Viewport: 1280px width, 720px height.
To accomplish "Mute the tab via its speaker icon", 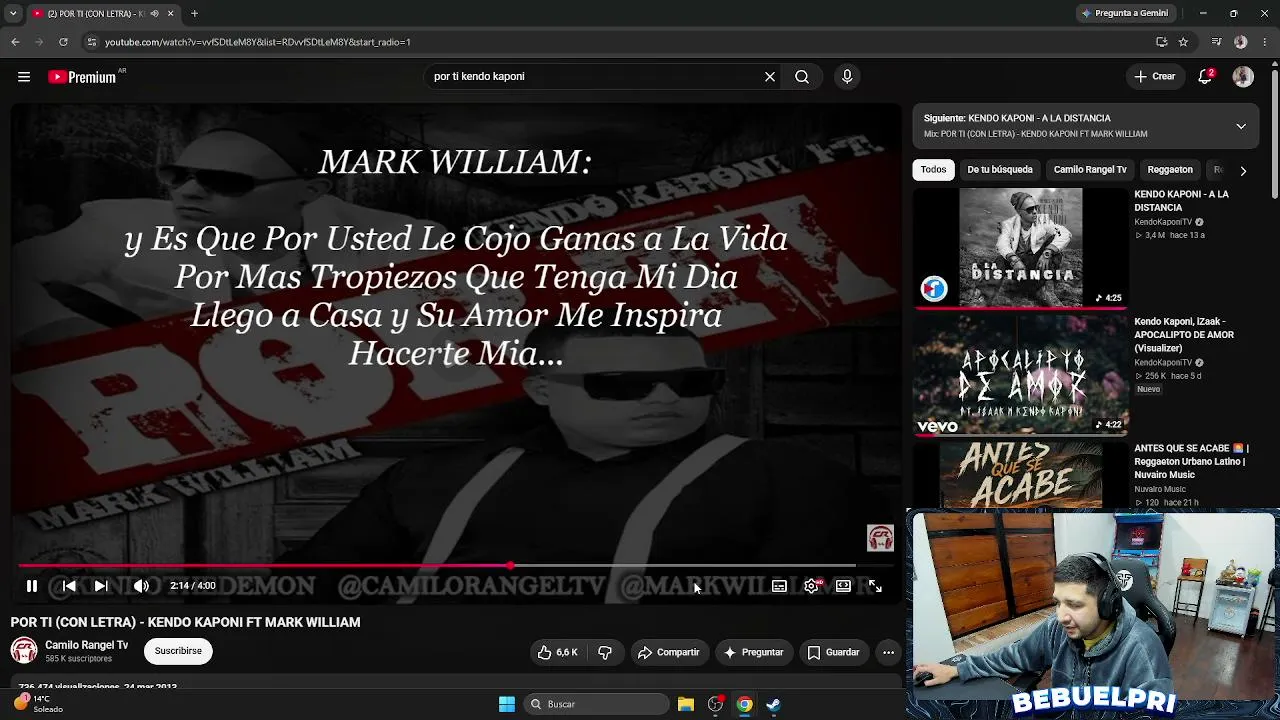I will (154, 14).
